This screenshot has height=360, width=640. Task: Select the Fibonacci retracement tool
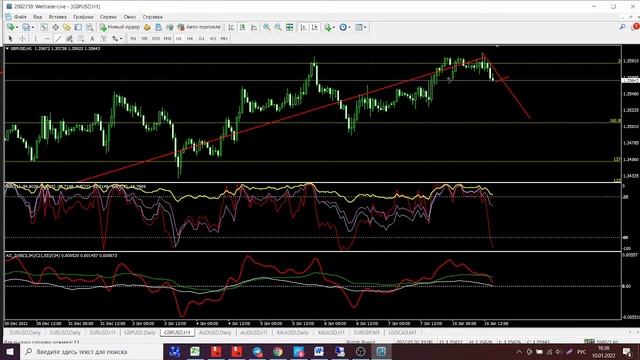[x=81, y=38]
